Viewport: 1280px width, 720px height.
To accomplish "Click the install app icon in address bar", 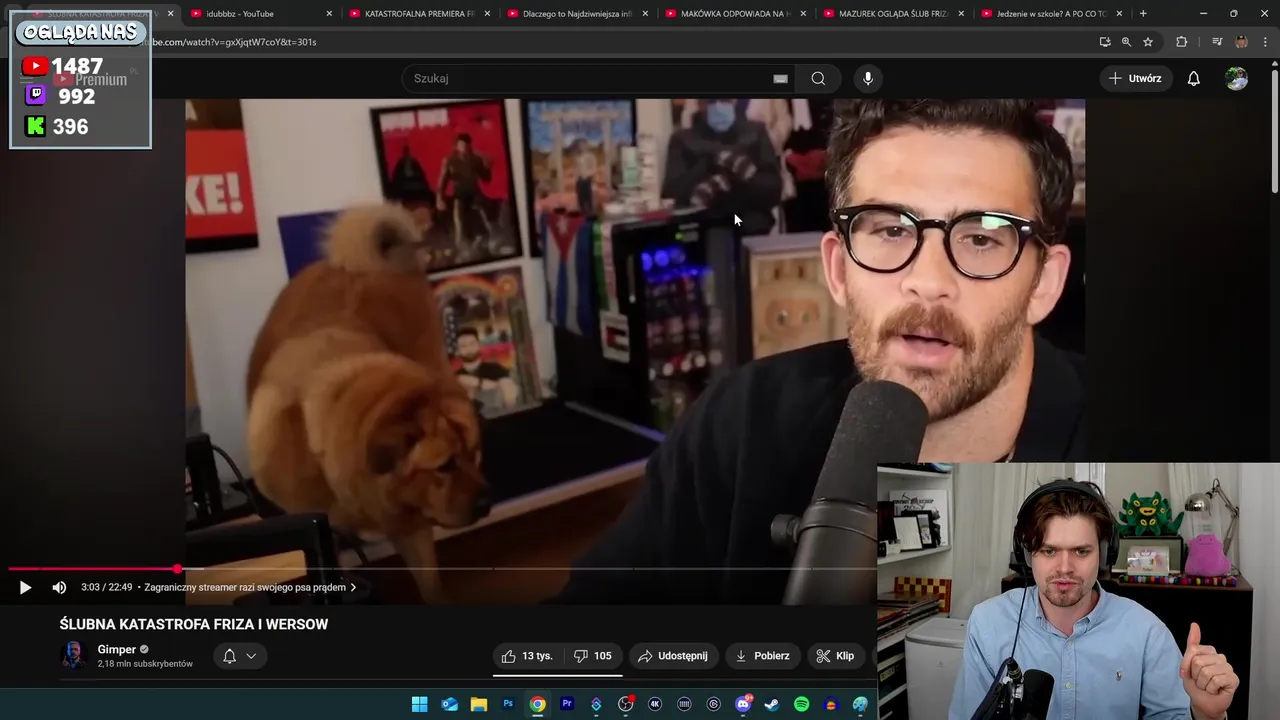I will (x=1105, y=42).
